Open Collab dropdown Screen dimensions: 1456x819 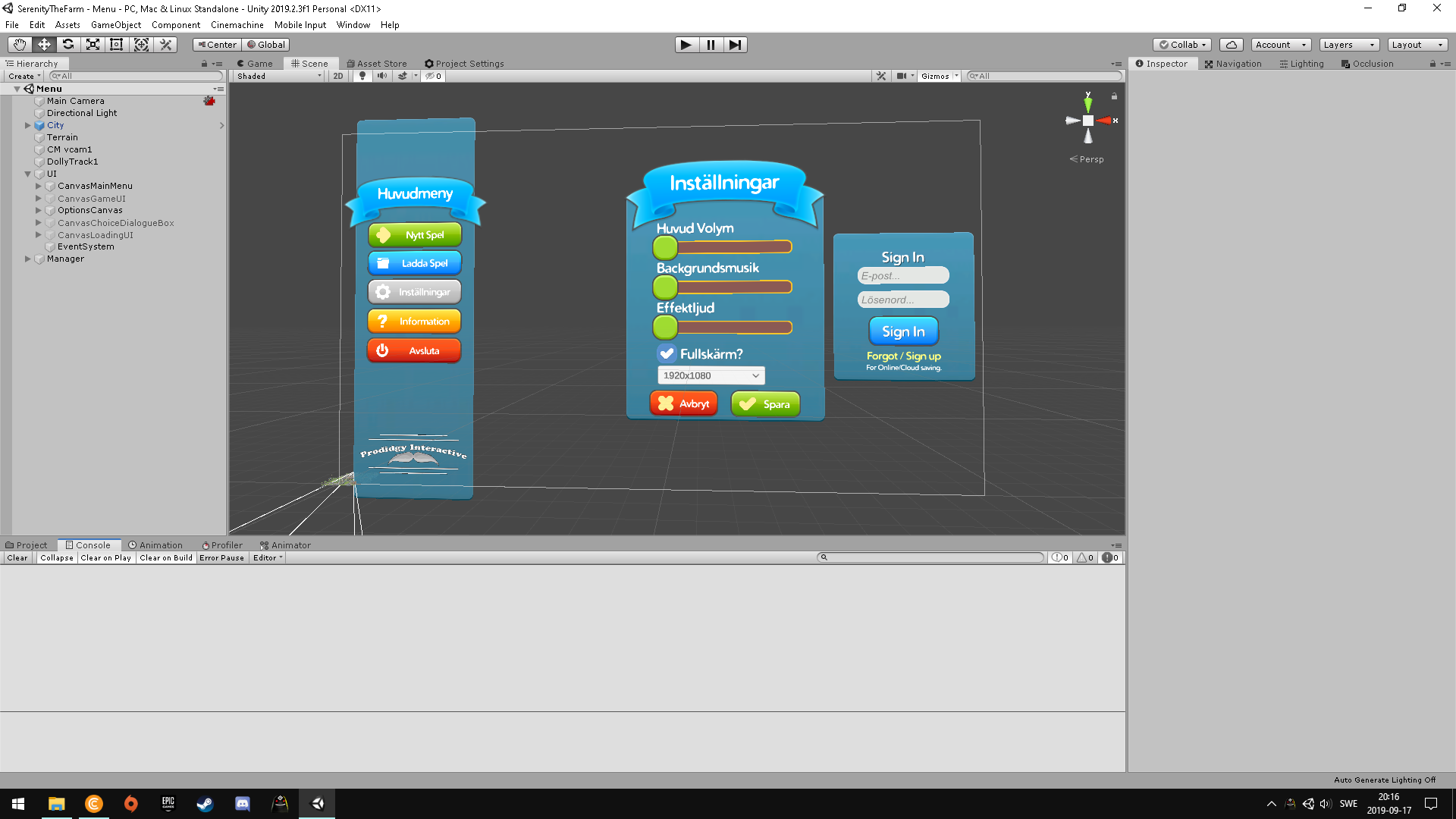1182,45
